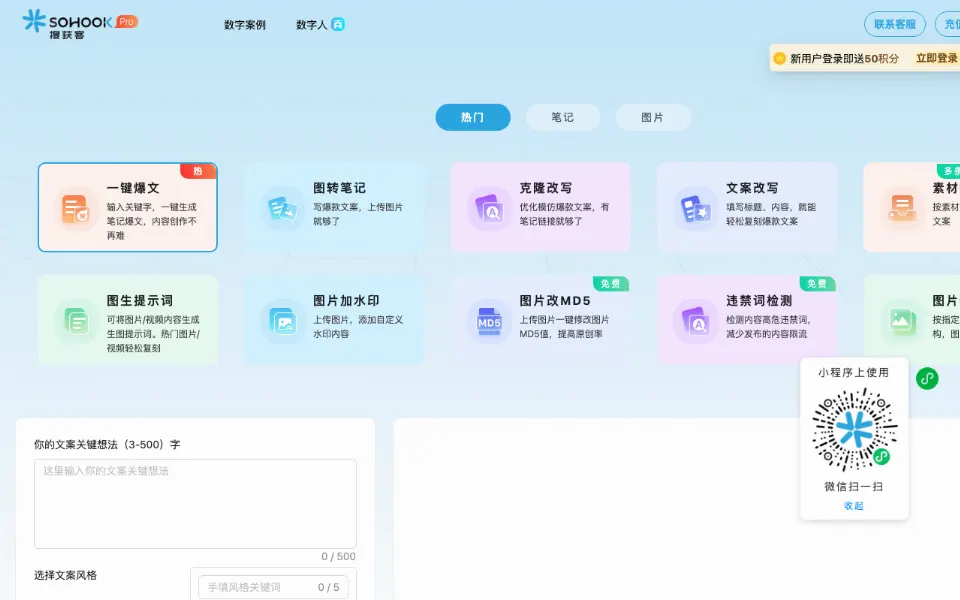
Task: Open the 图生提示词 card icon
Action: [x=76, y=321]
